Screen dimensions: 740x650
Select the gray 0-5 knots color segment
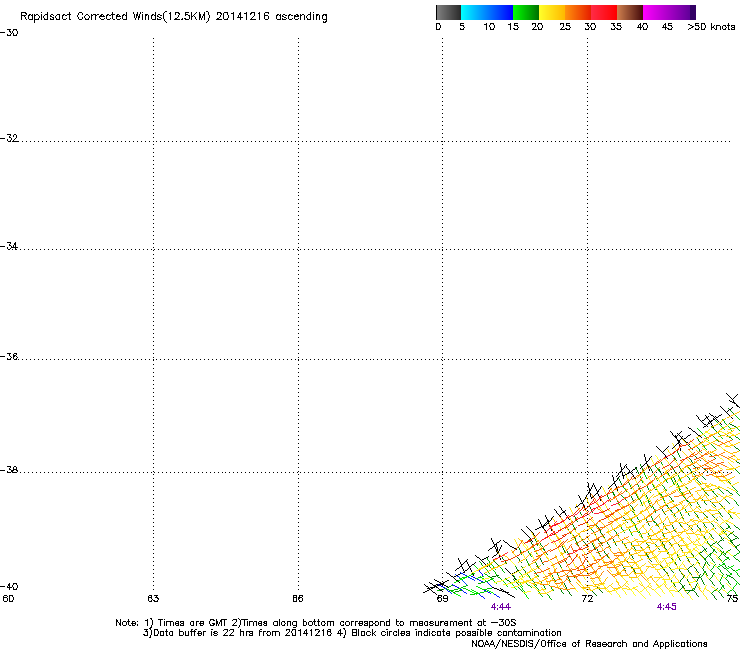click(x=448, y=12)
